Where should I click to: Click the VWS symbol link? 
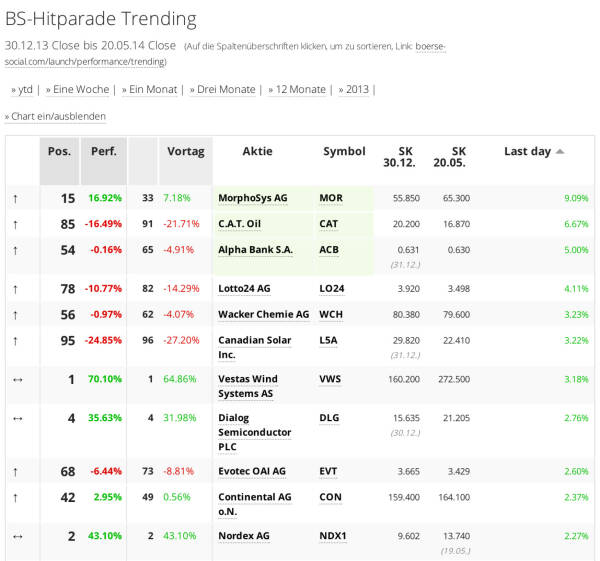(x=330, y=380)
